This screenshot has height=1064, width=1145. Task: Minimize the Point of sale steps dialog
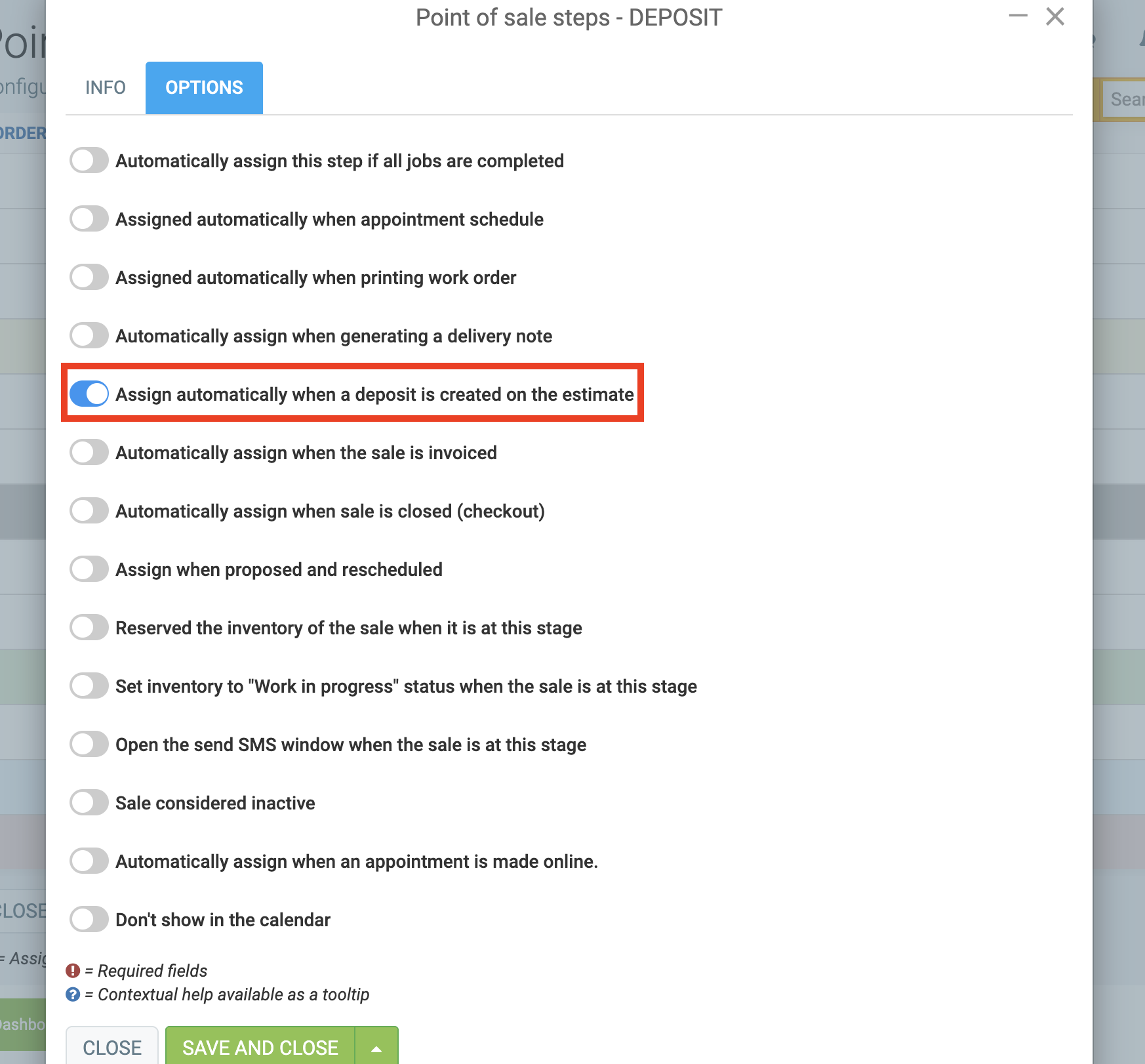1018,16
